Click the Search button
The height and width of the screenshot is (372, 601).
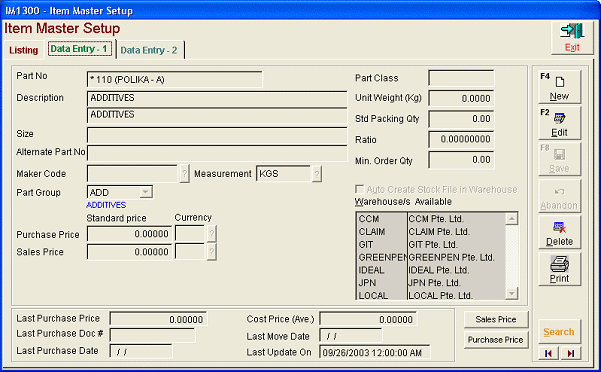[559, 332]
